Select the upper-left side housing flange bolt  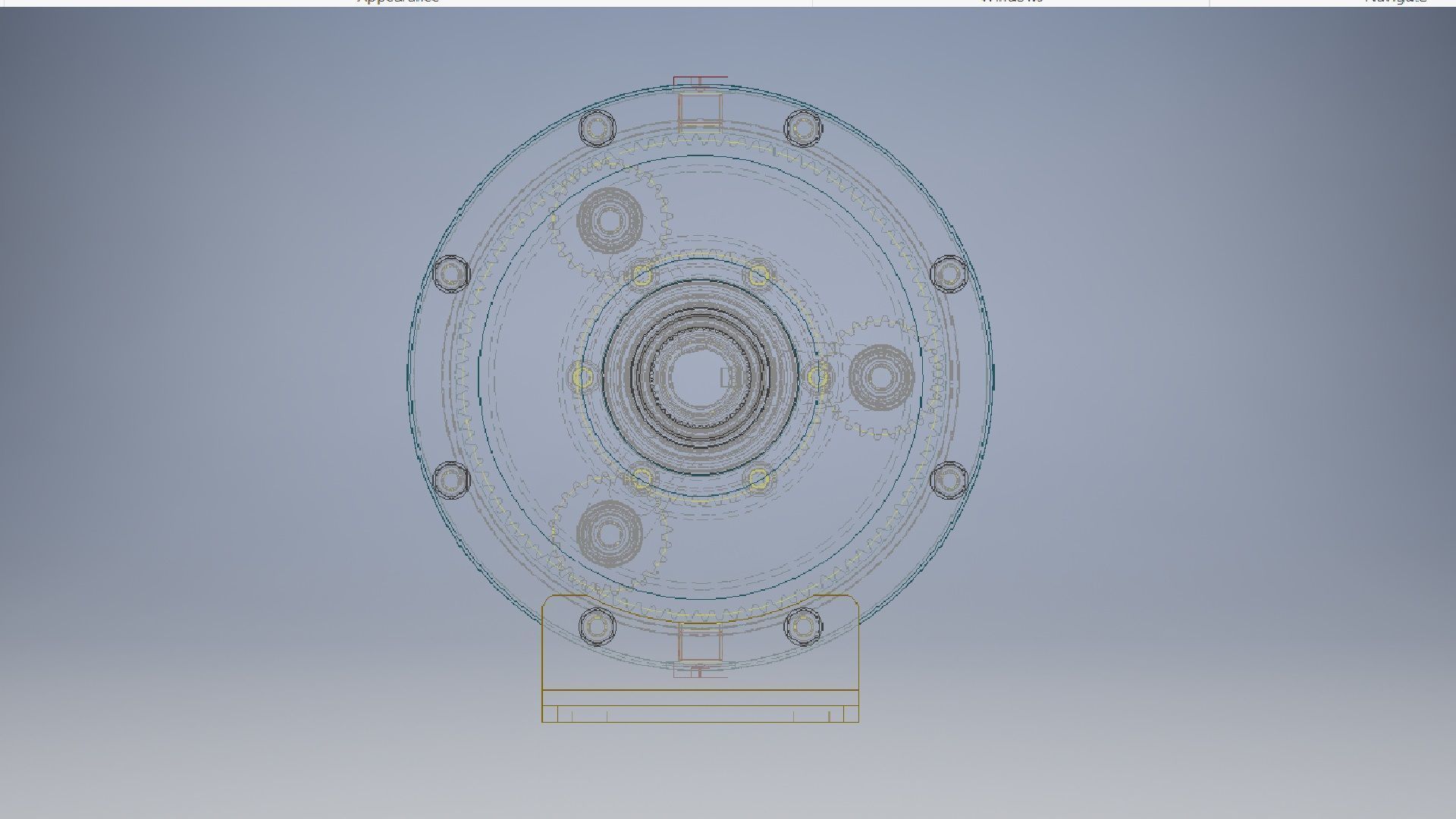click(451, 273)
